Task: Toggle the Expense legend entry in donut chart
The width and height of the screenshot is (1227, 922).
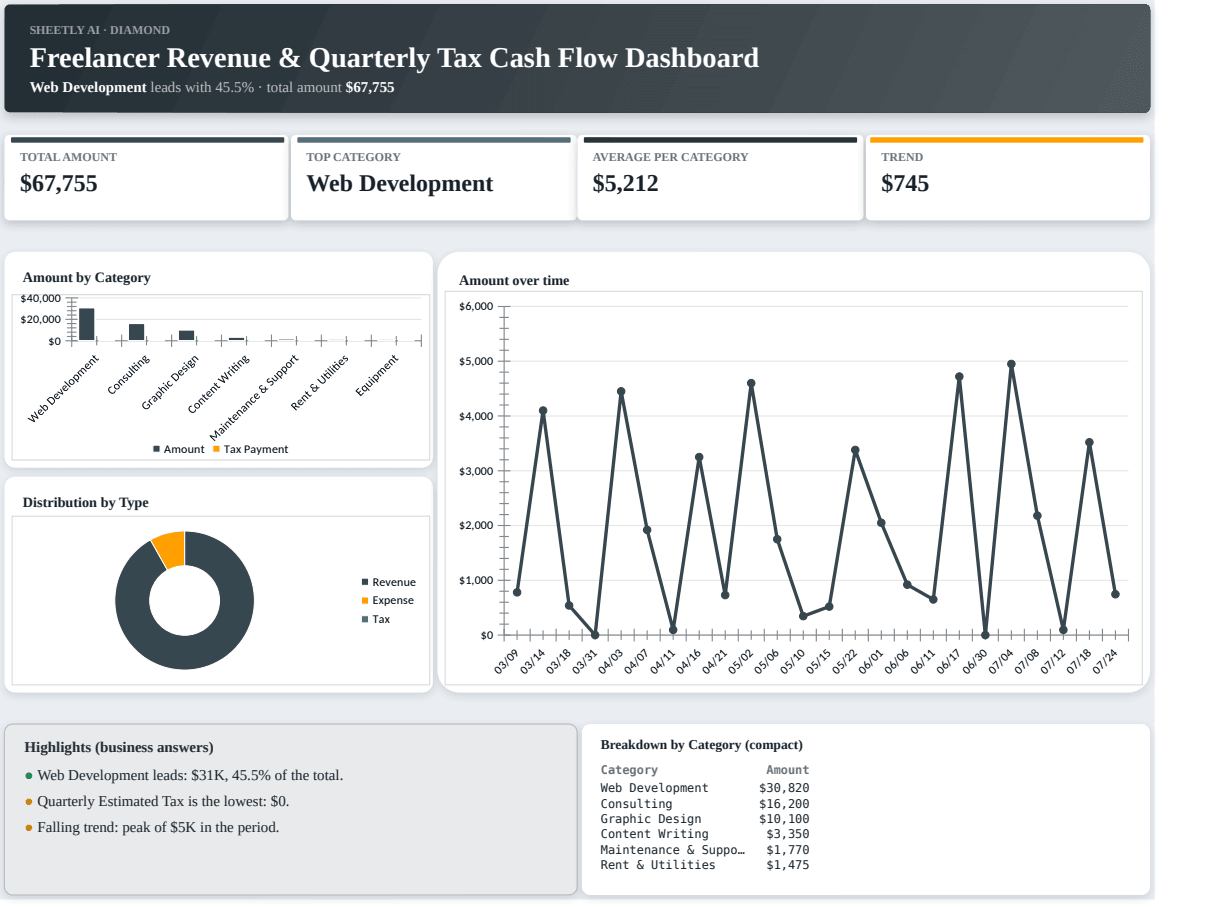Action: click(387, 600)
